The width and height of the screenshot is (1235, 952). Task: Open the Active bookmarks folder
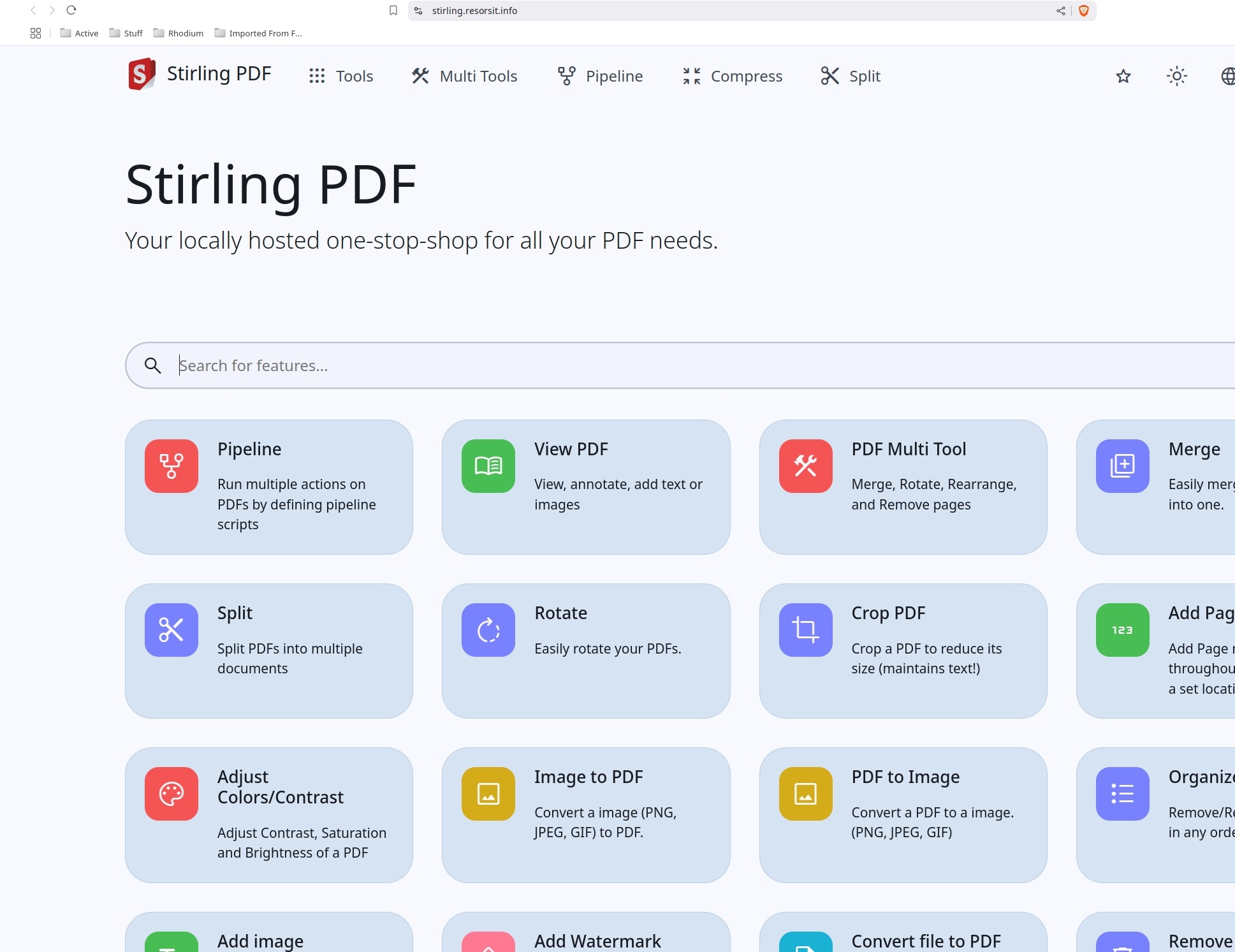click(x=79, y=33)
